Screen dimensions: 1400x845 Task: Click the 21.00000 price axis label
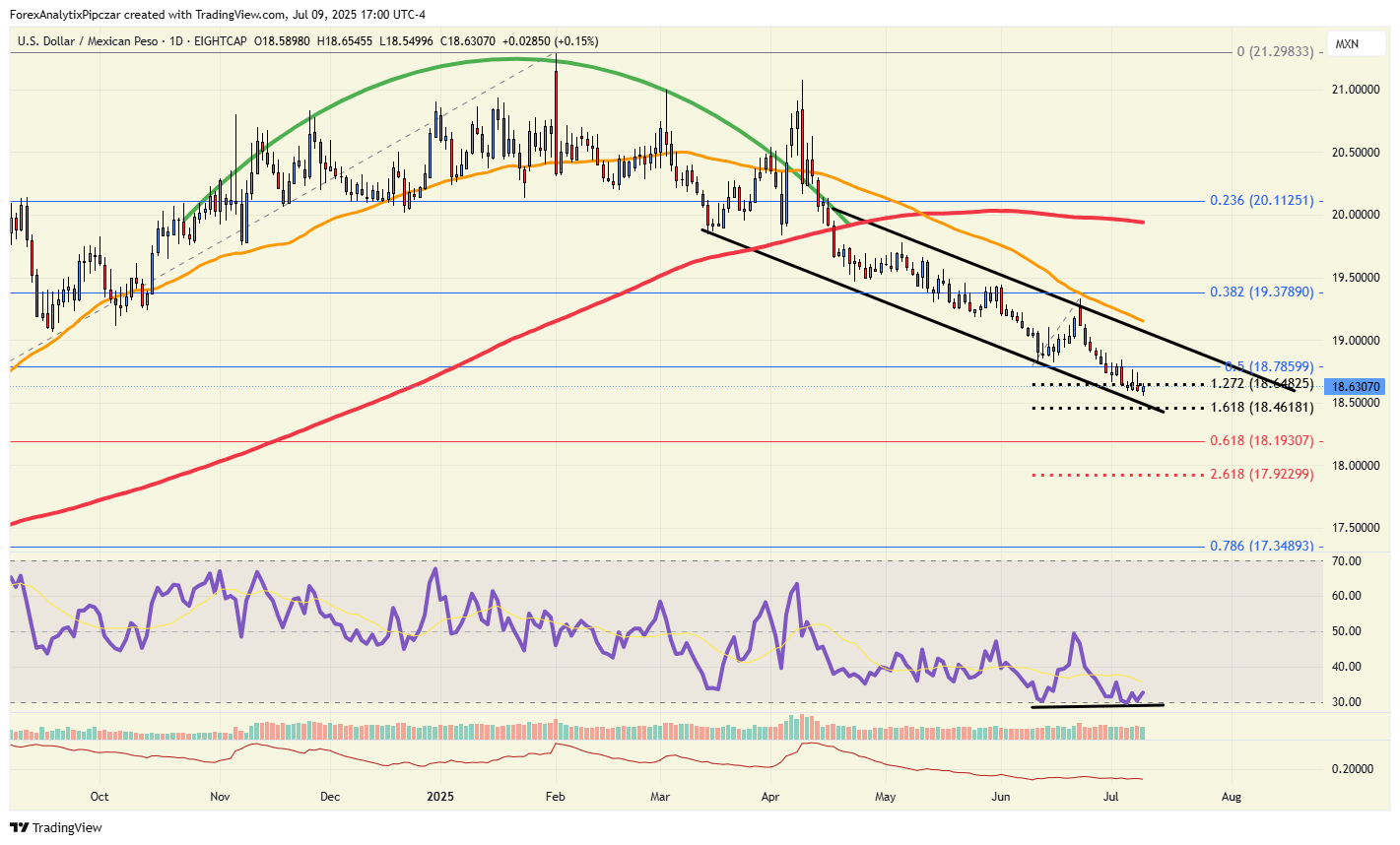(x=1355, y=90)
